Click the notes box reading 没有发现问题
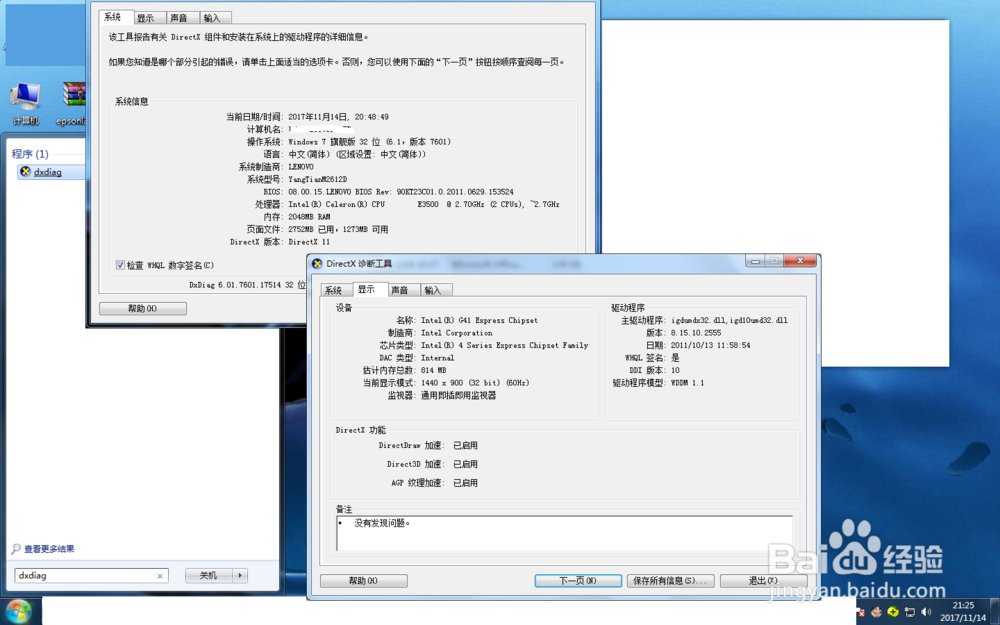1000x625 pixels. tap(564, 533)
